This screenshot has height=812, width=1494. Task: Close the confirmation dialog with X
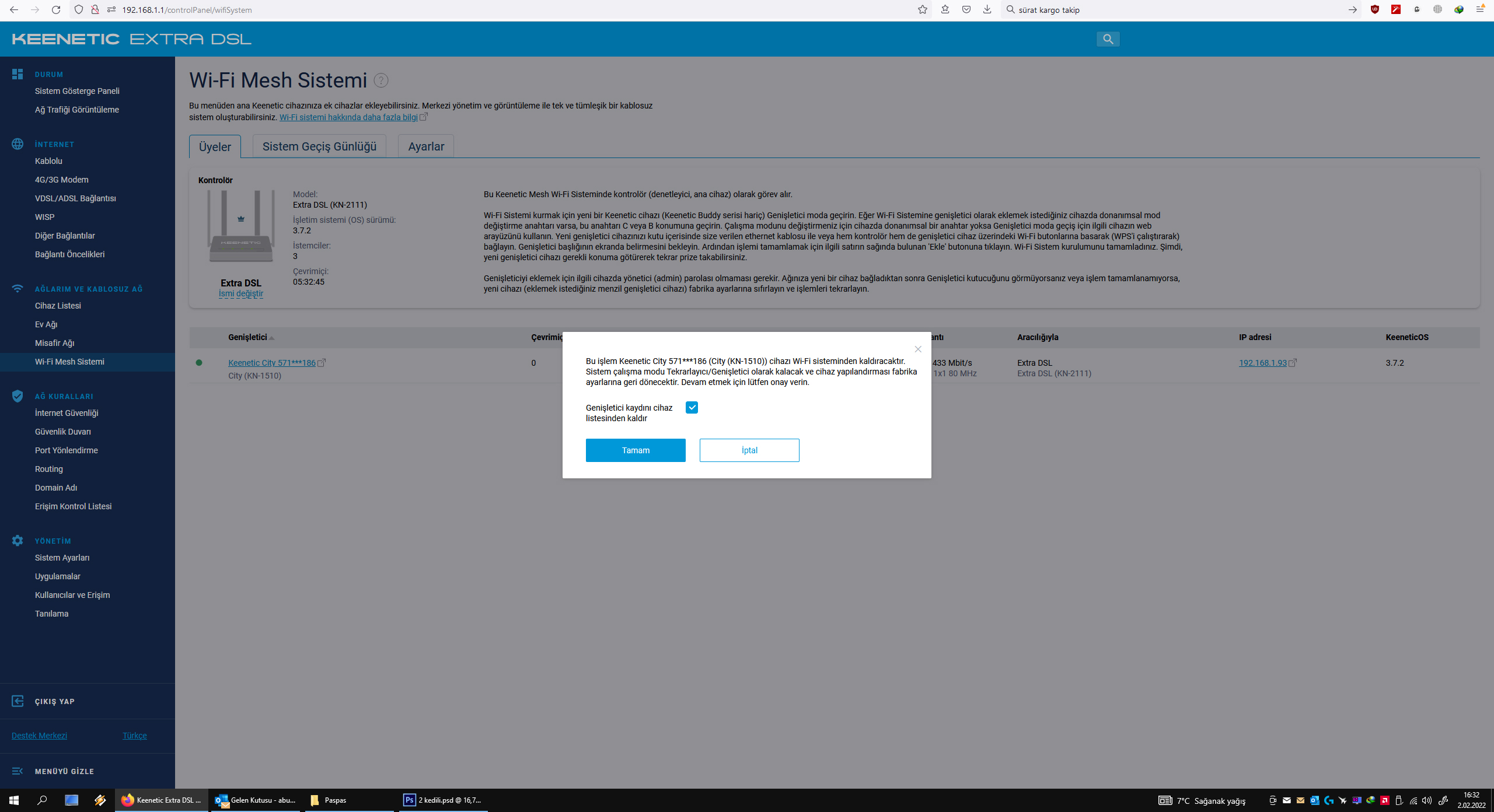[918, 349]
